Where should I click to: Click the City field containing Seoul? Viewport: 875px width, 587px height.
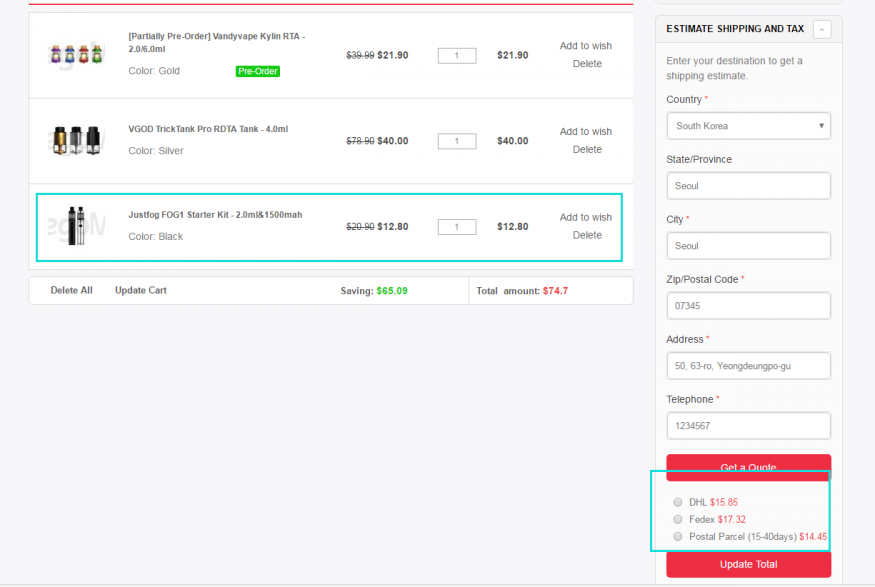point(748,246)
